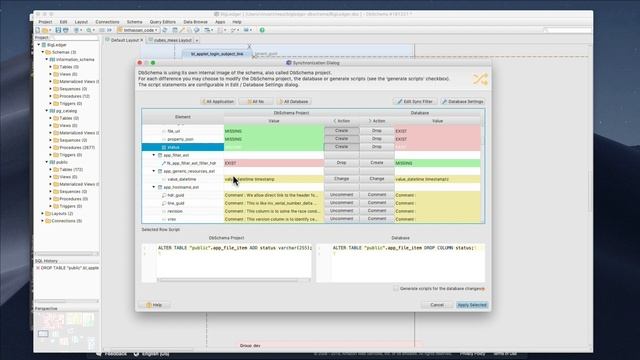Click the All No button

point(256,101)
